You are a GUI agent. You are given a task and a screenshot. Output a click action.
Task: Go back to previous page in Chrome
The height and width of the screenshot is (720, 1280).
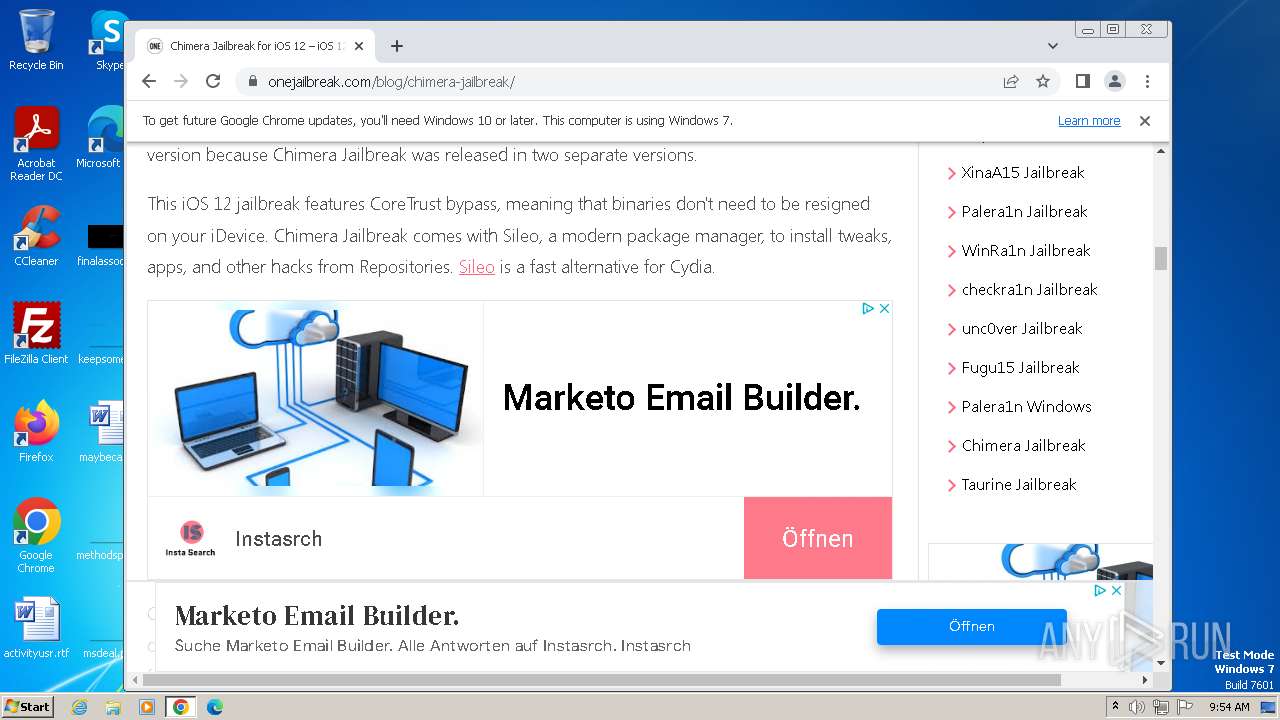pyautogui.click(x=149, y=82)
